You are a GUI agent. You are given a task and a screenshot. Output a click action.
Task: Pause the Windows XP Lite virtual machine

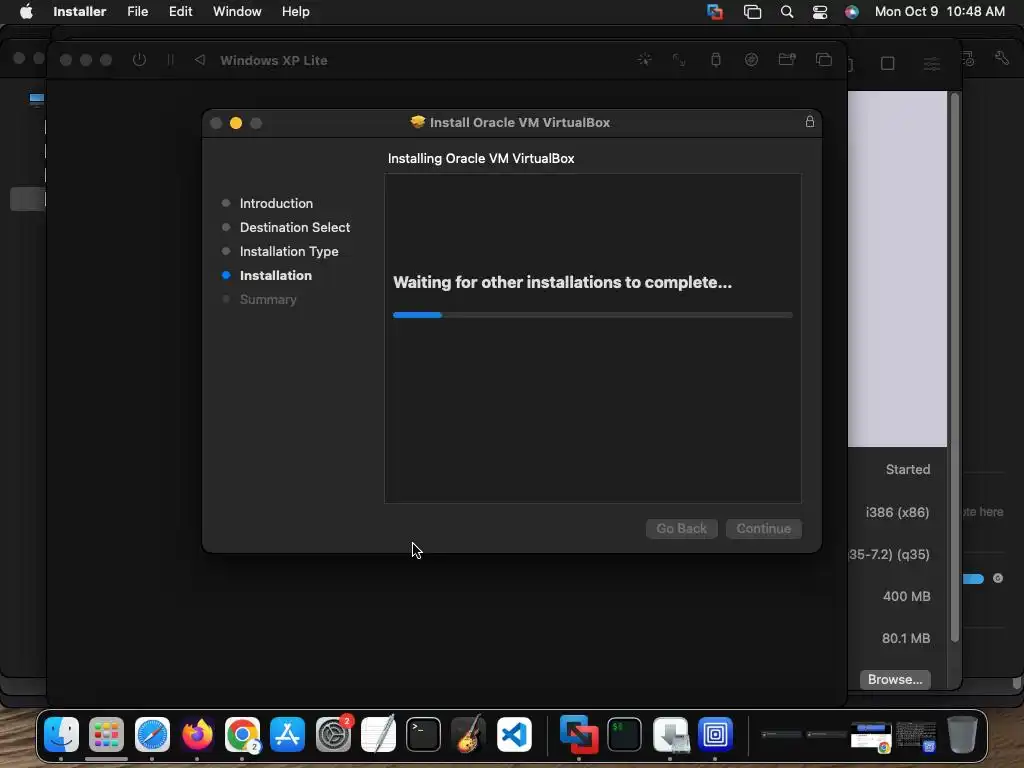tap(170, 60)
